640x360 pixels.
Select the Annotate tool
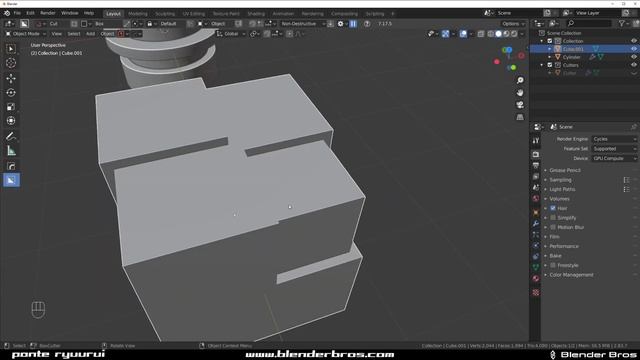(x=11, y=136)
